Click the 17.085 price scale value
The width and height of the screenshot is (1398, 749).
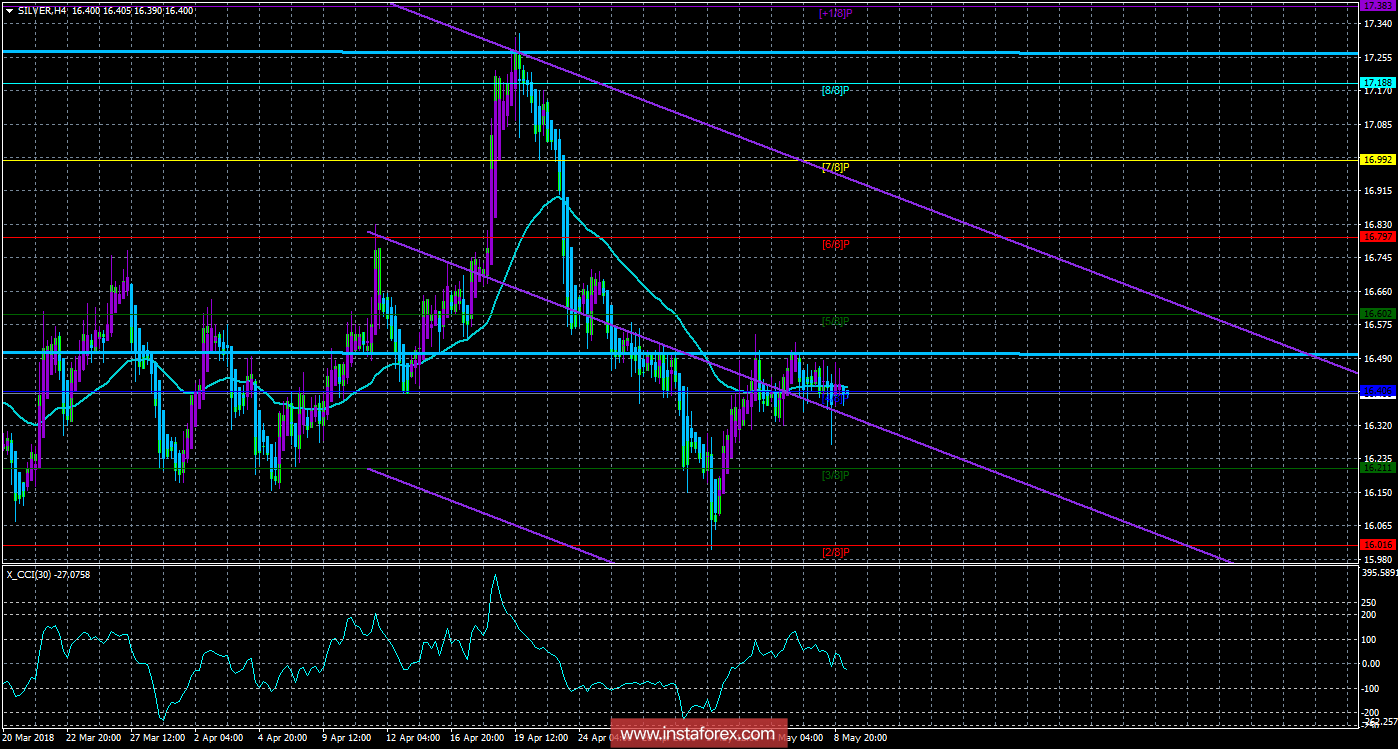coord(1377,125)
